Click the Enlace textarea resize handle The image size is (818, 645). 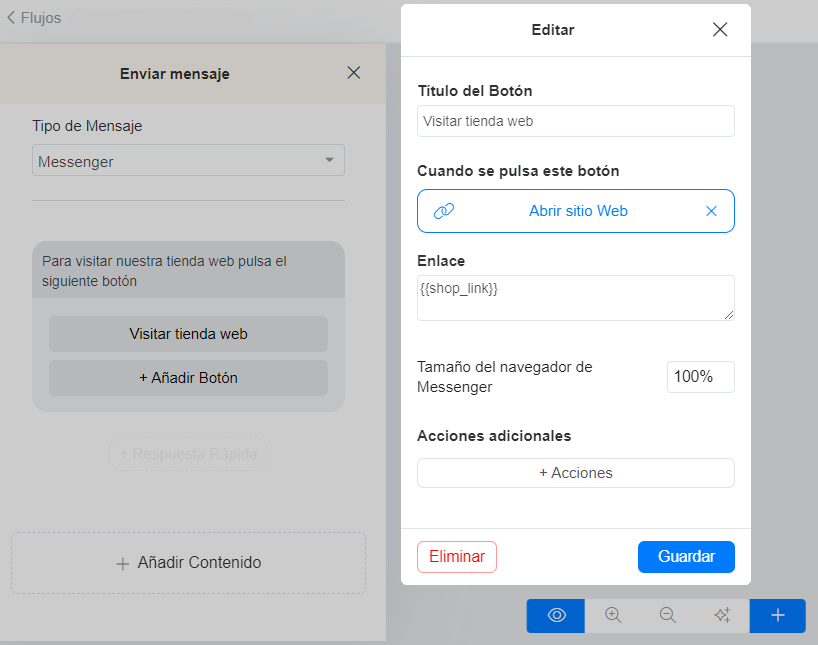[729, 315]
